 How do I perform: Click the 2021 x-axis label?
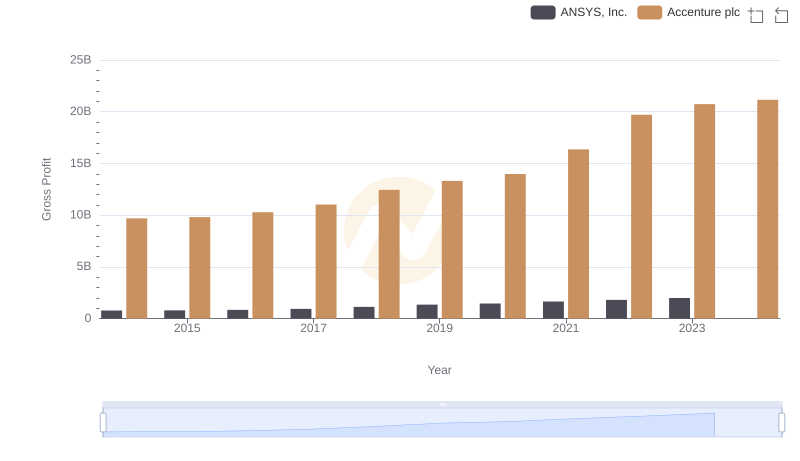point(565,328)
